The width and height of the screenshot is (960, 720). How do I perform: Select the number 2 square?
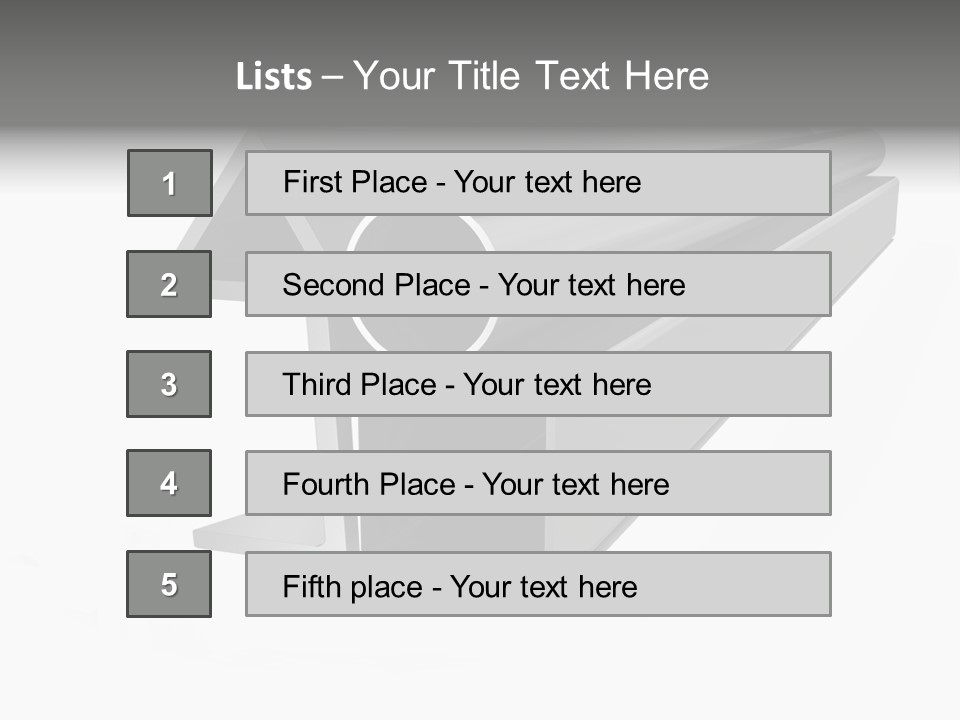tap(169, 284)
